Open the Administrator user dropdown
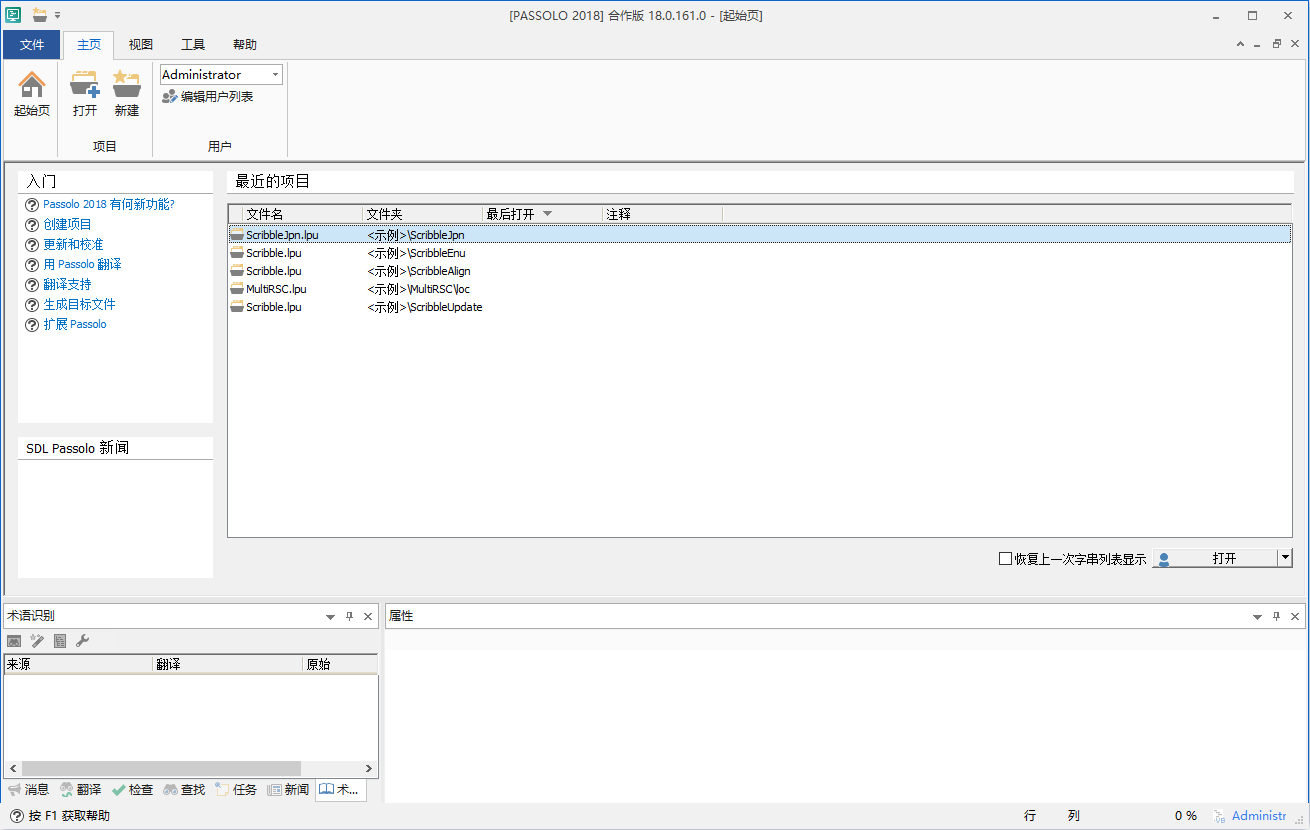Viewport: 1310px width, 830px height. (x=275, y=75)
